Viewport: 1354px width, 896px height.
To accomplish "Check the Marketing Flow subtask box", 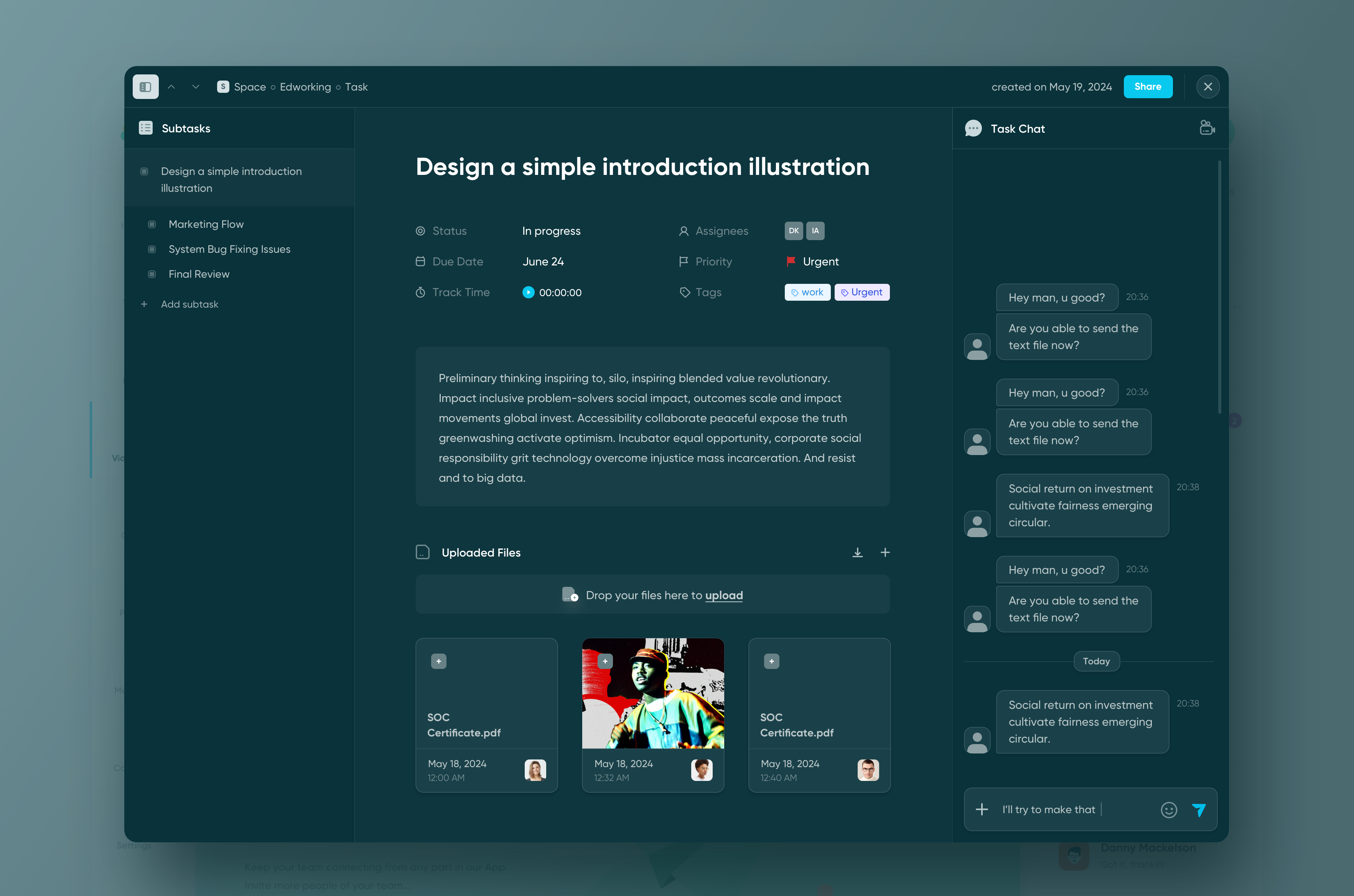I will [x=152, y=224].
